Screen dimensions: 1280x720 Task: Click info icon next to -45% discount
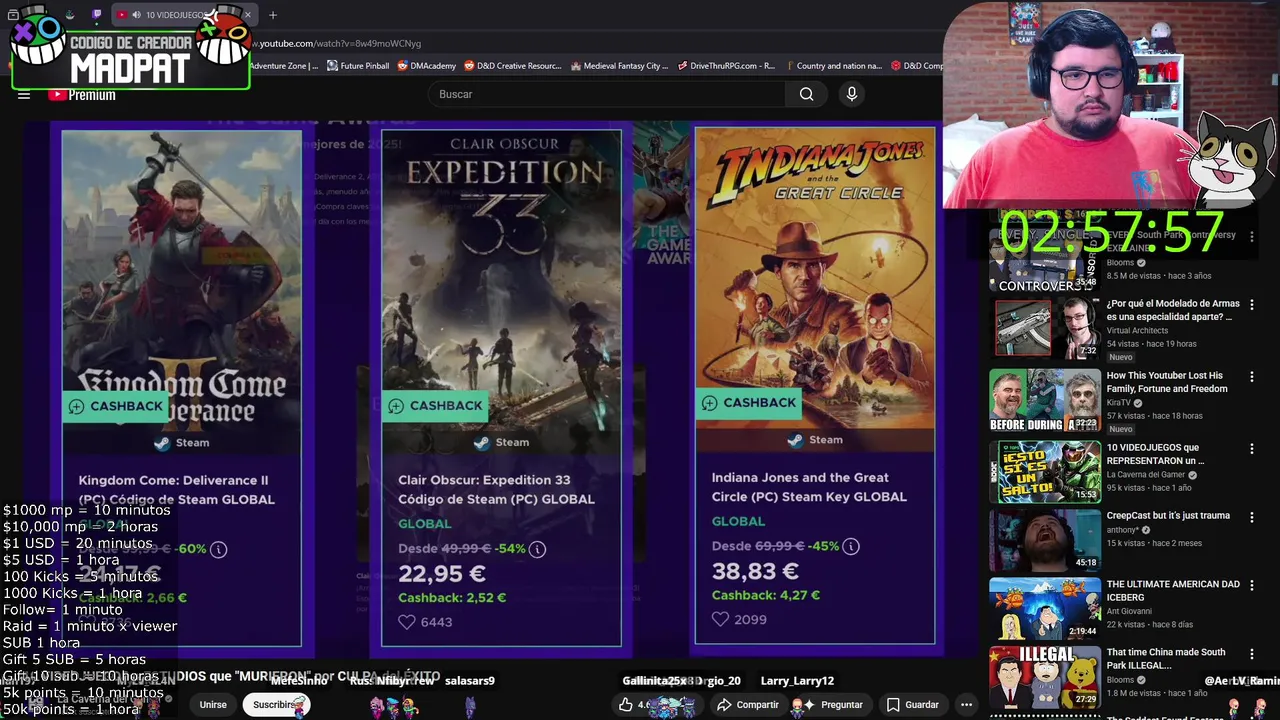[850, 546]
